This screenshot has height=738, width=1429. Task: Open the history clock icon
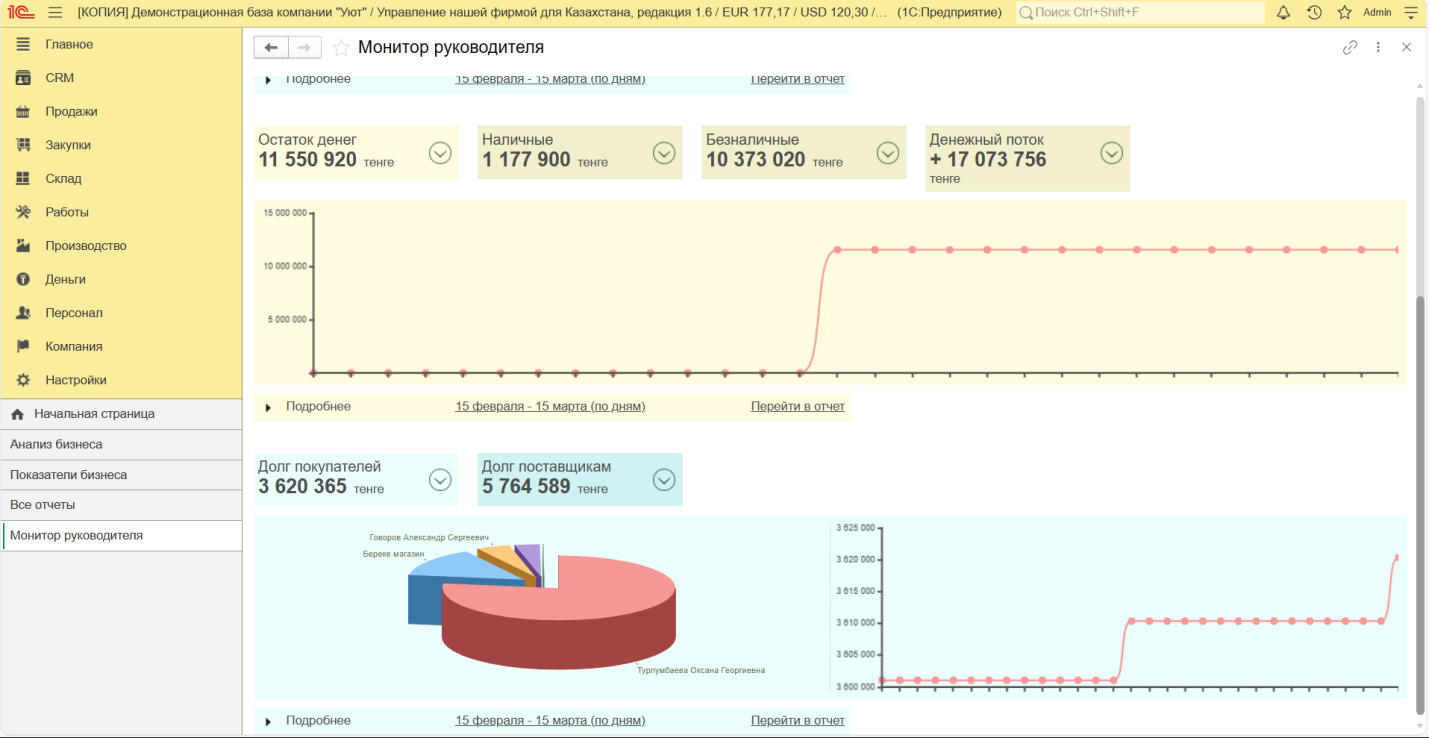coord(1314,12)
